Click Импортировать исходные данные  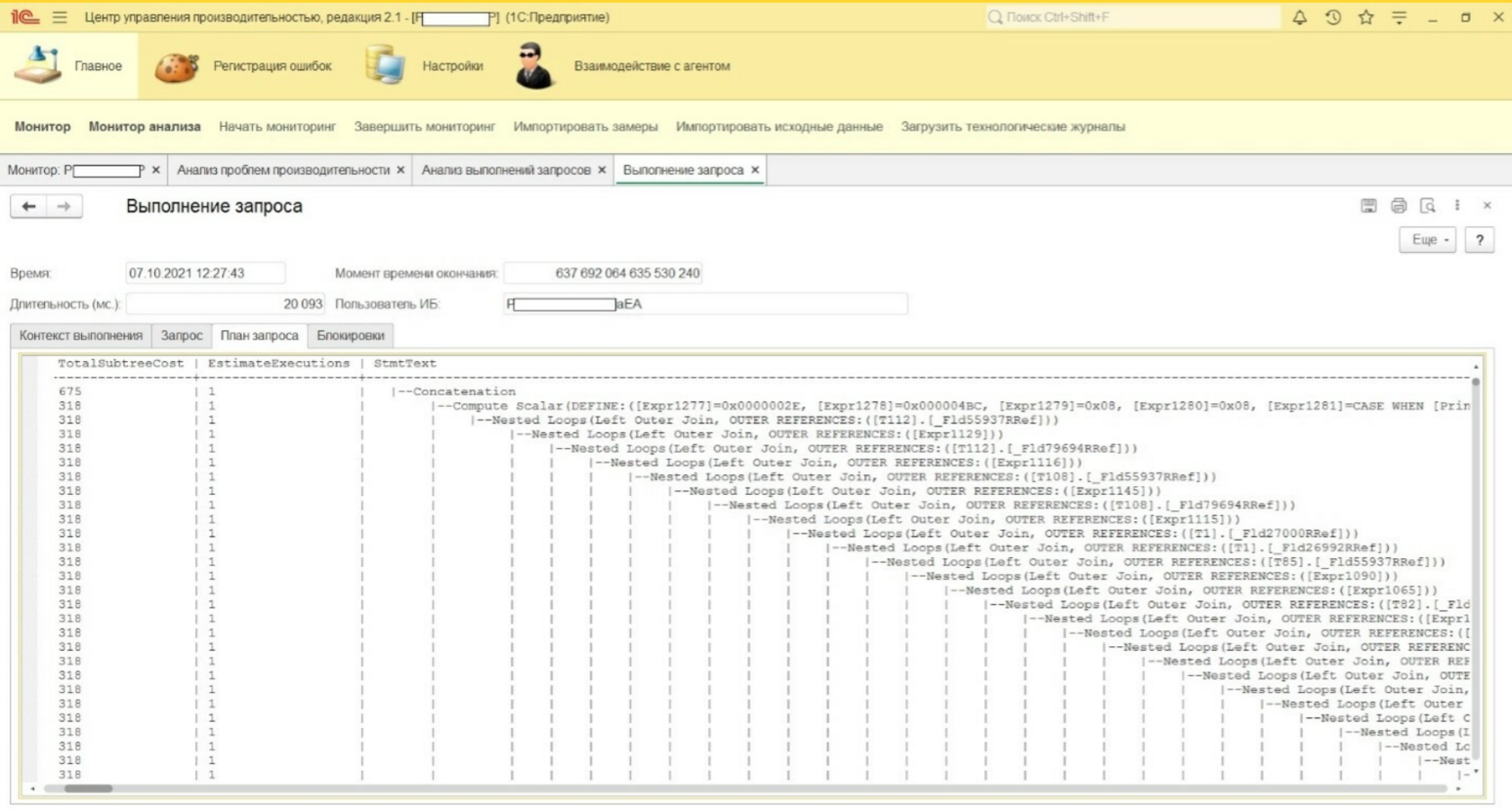coord(779,127)
